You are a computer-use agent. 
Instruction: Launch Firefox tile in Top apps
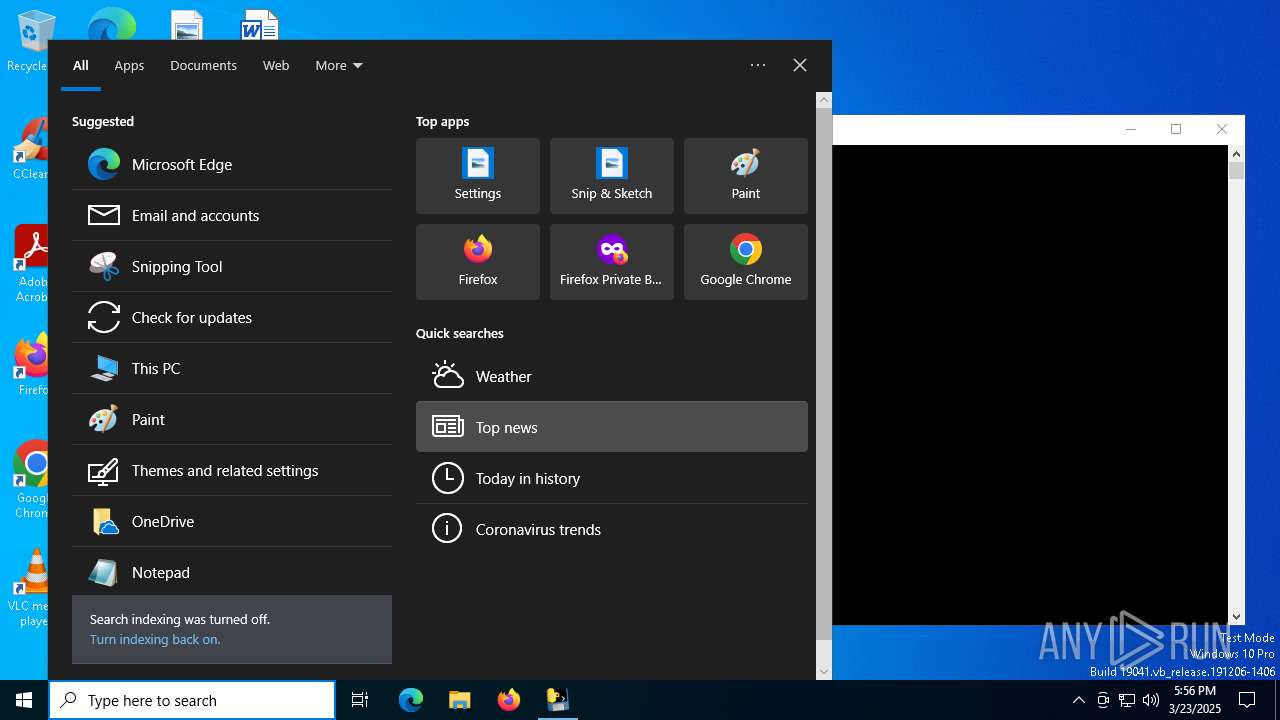click(478, 262)
